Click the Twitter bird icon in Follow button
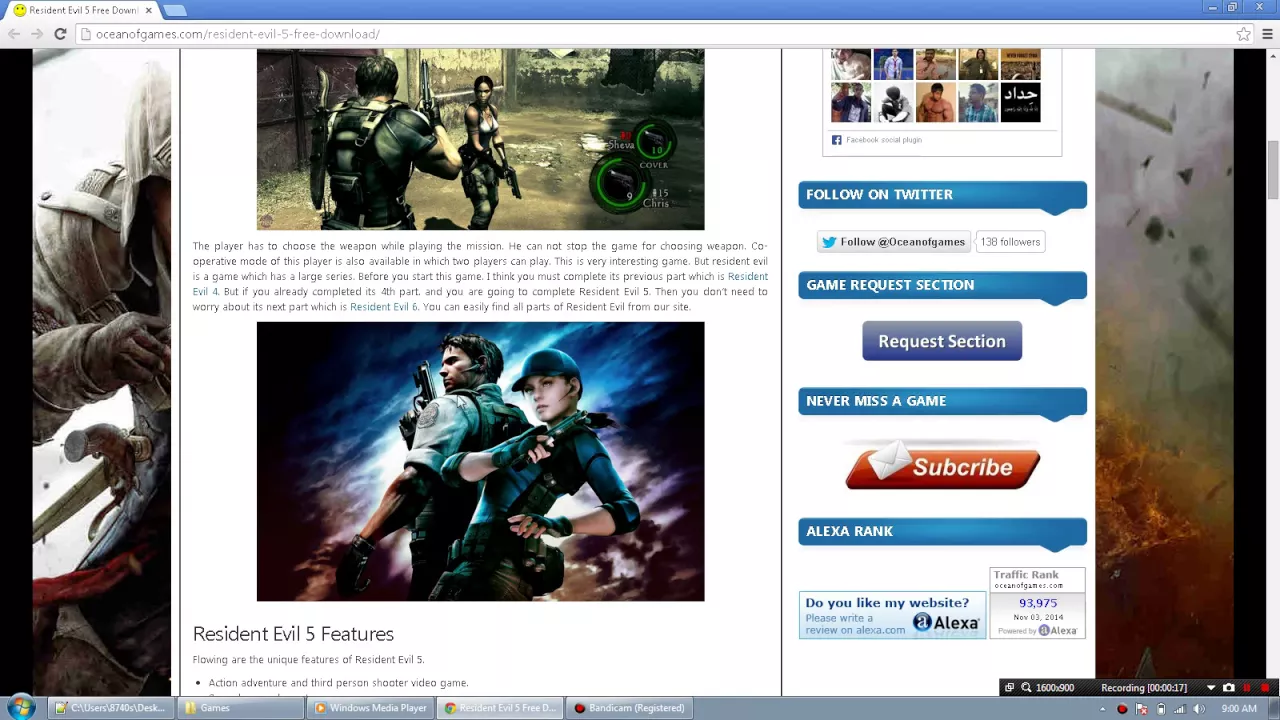1280x720 pixels. (x=829, y=242)
